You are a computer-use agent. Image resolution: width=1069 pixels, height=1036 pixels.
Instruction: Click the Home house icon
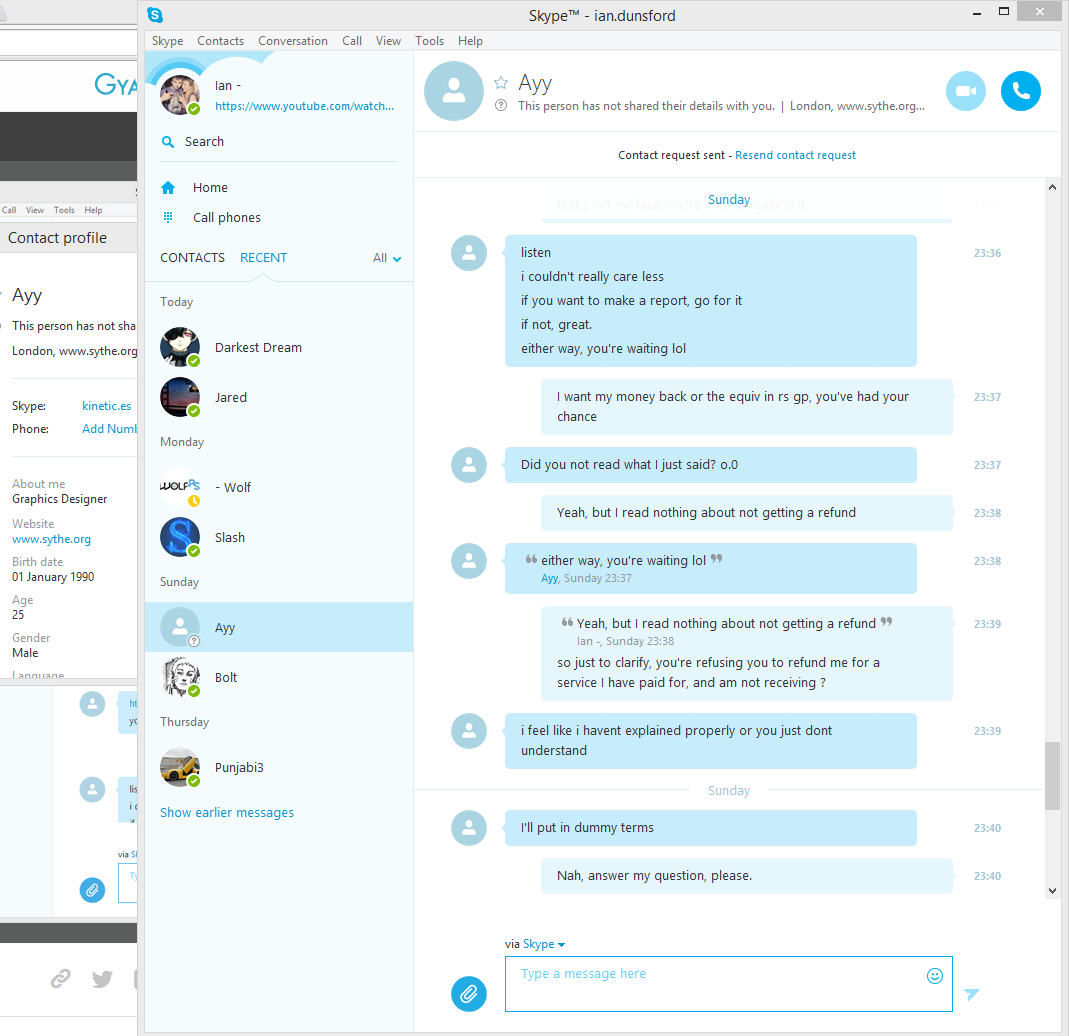[168, 187]
